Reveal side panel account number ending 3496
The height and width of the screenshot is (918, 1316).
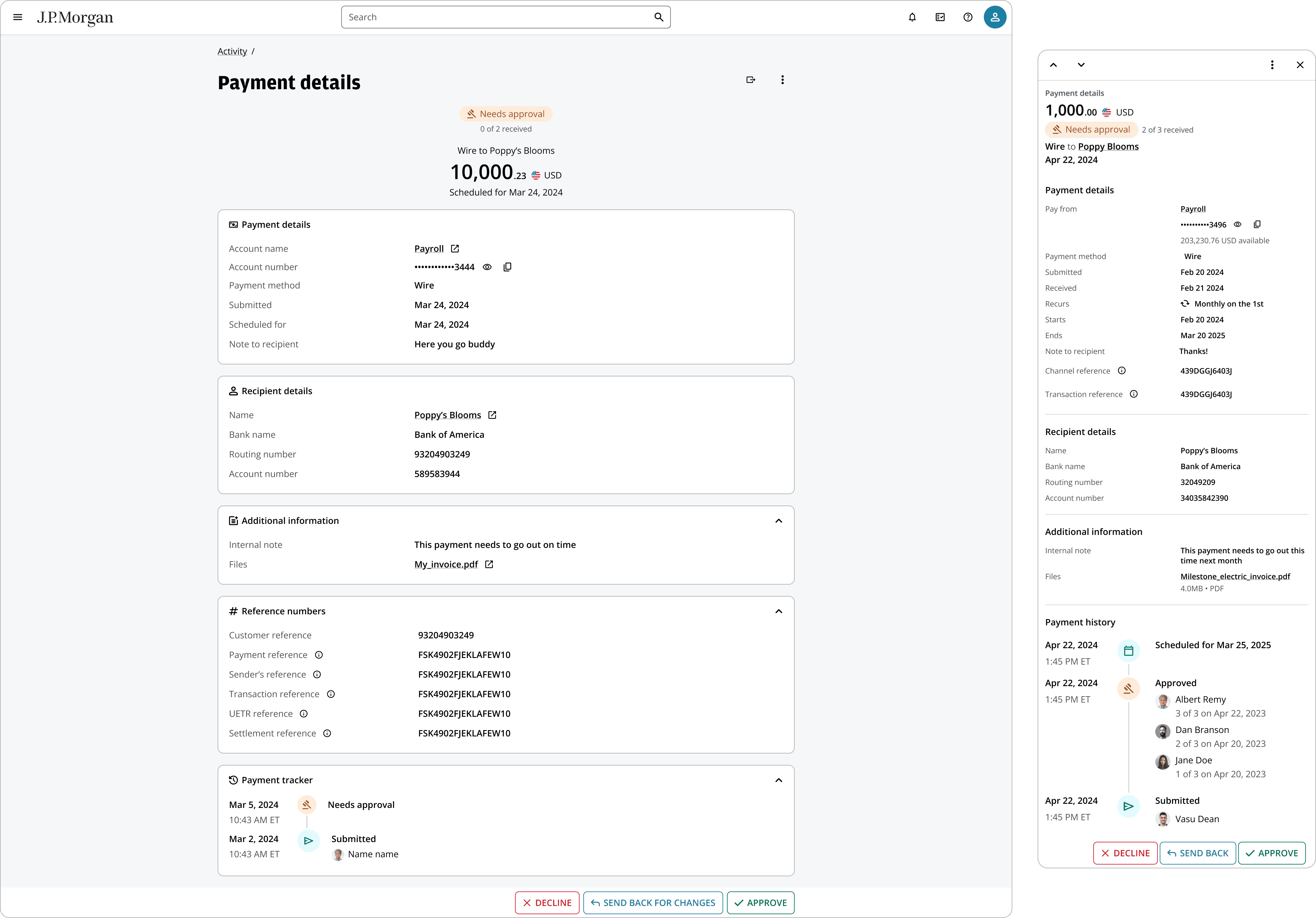[1238, 225]
